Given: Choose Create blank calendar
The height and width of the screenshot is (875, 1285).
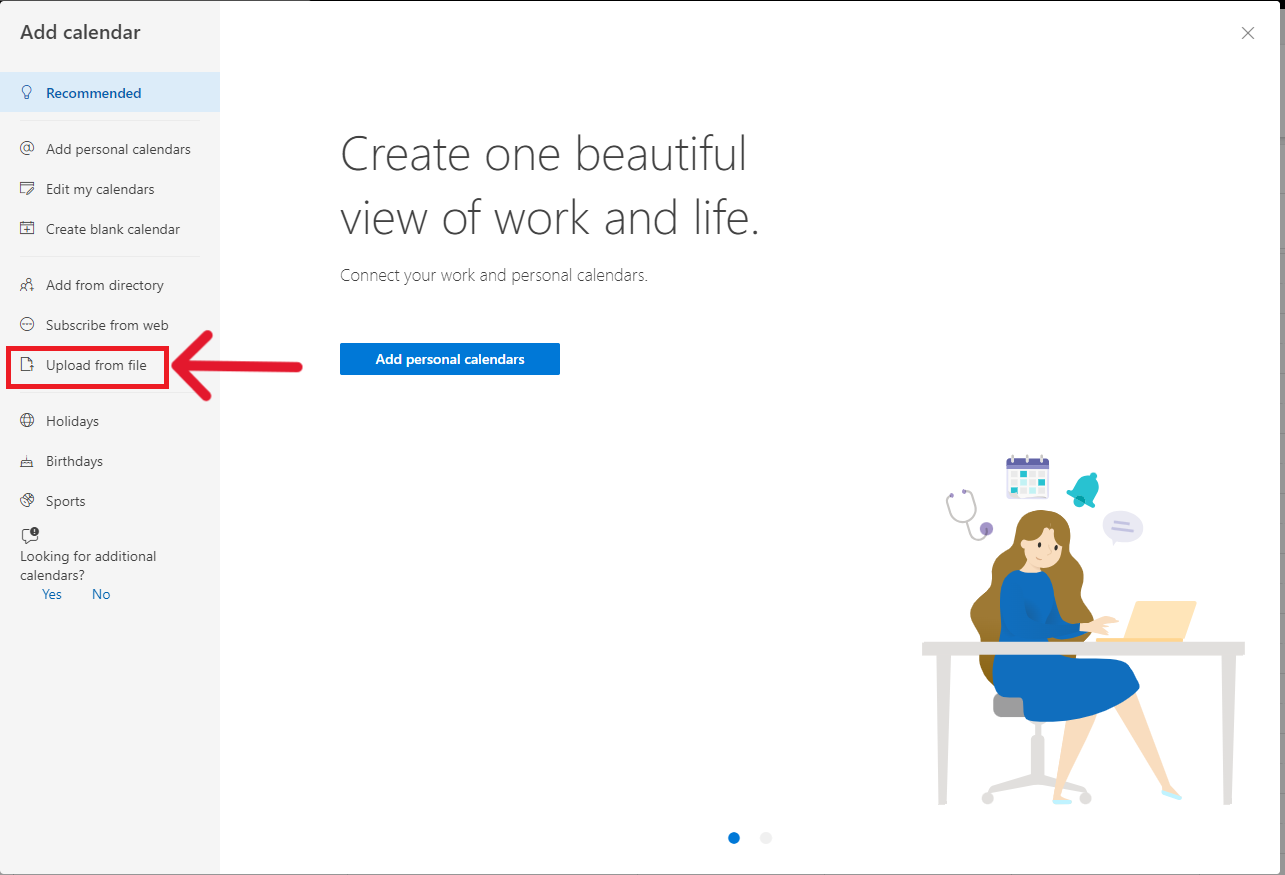Looking at the screenshot, I should (110, 229).
